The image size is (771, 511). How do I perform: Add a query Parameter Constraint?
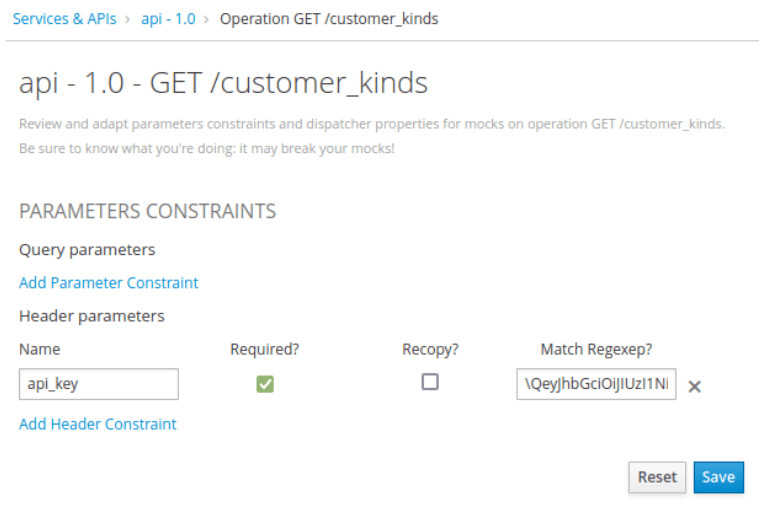pyautogui.click(x=108, y=283)
